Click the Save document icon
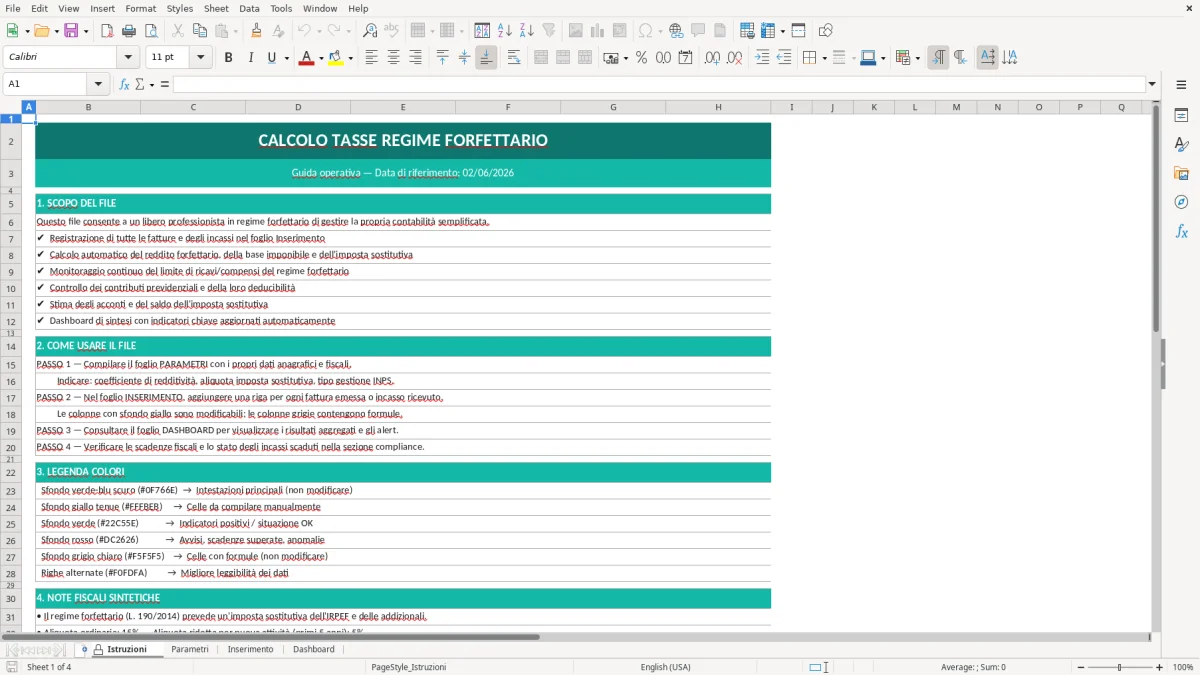The image size is (1200, 675). click(71, 31)
